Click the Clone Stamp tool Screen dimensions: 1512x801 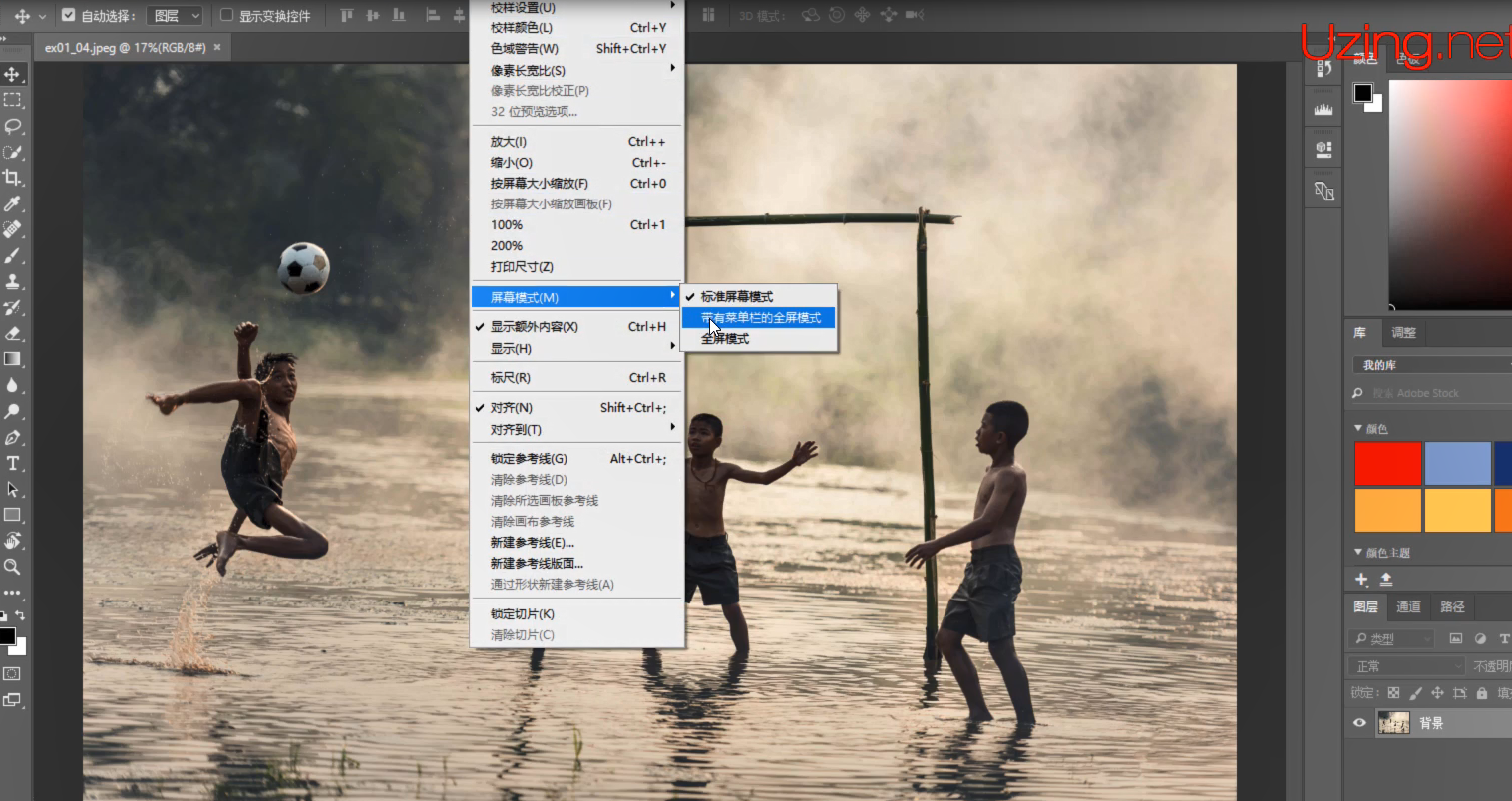click(x=14, y=280)
